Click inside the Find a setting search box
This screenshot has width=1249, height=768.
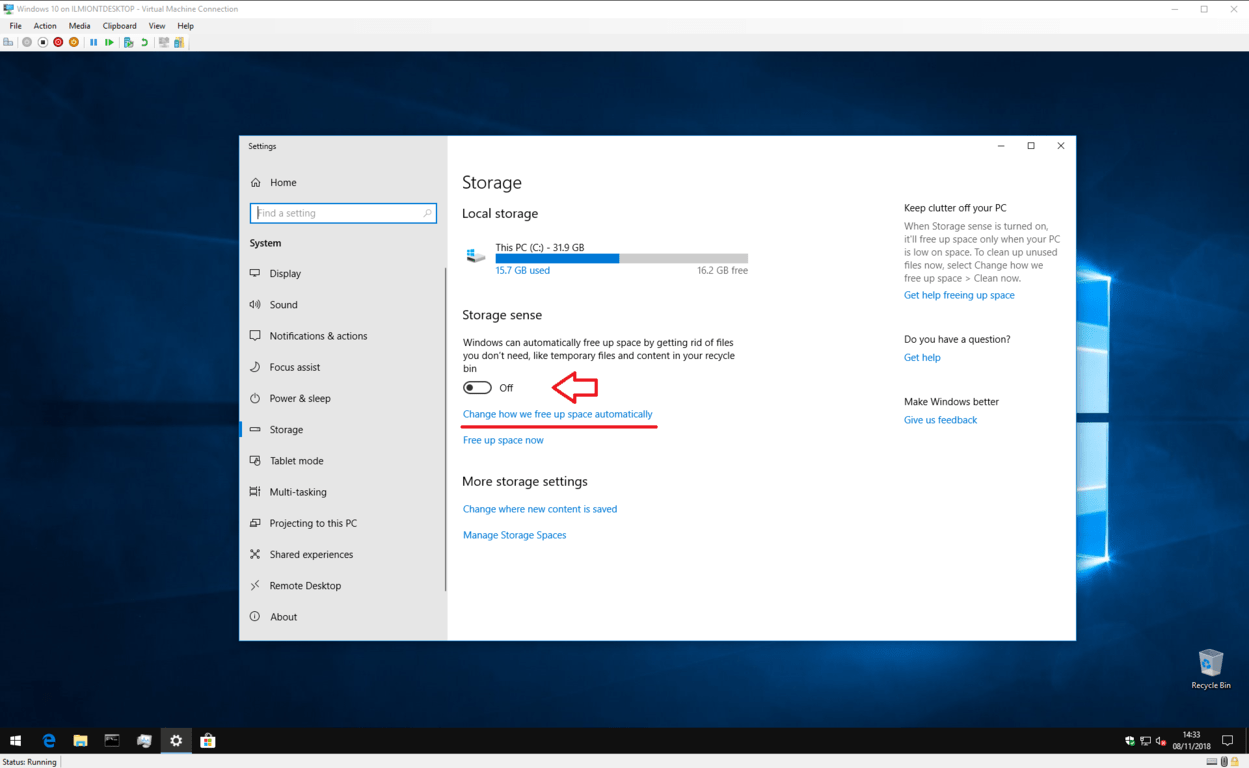(x=343, y=213)
